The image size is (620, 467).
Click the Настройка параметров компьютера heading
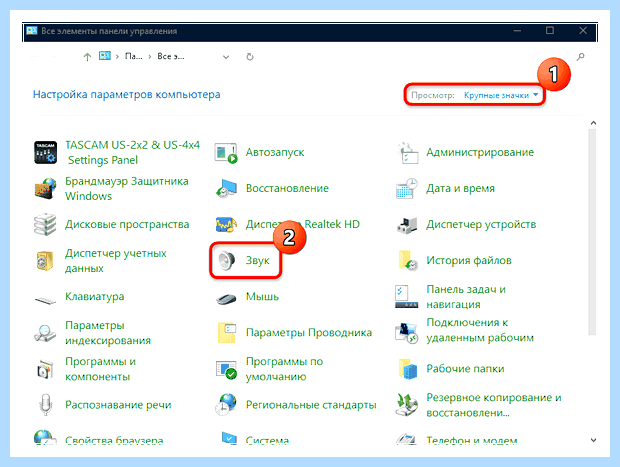(x=127, y=95)
